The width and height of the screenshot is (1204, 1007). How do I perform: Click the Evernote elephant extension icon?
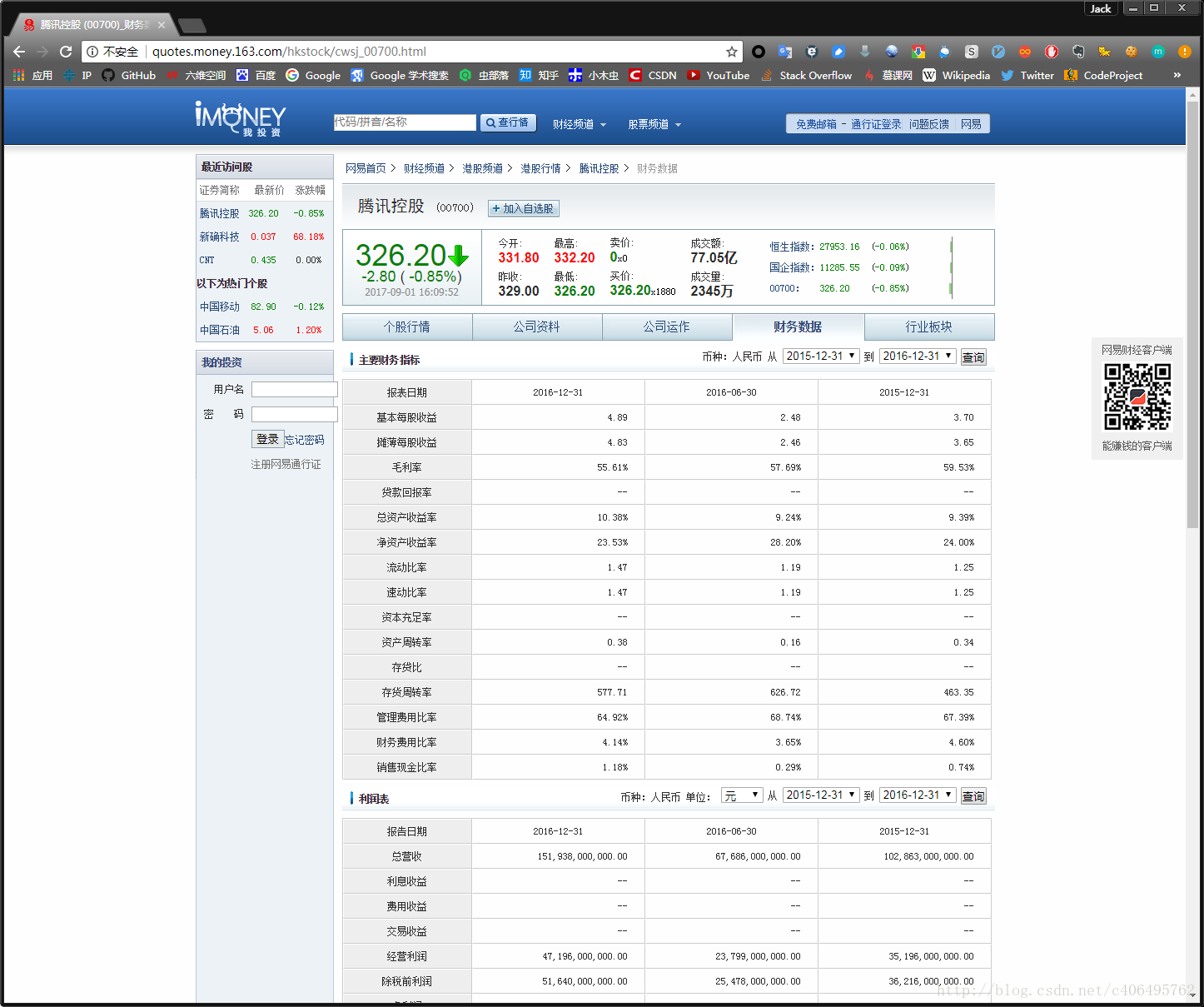click(x=1078, y=52)
